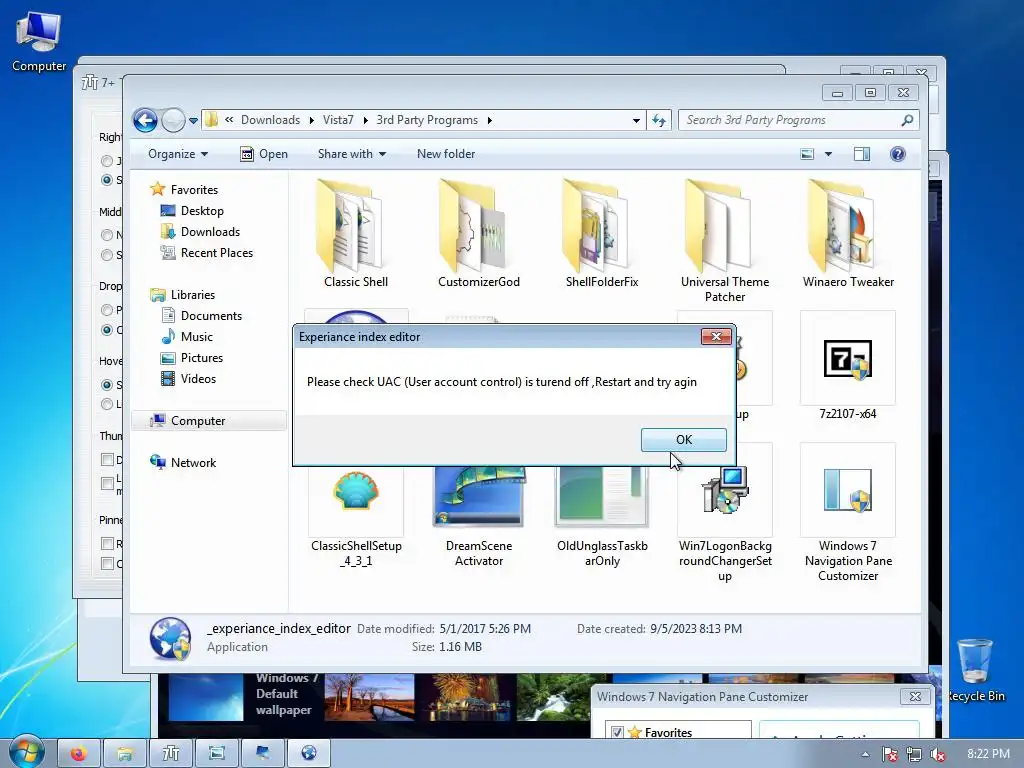Click the Experiance index editor taskbar icon
The width and height of the screenshot is (1024, 768).
click(x=308, y=754)
